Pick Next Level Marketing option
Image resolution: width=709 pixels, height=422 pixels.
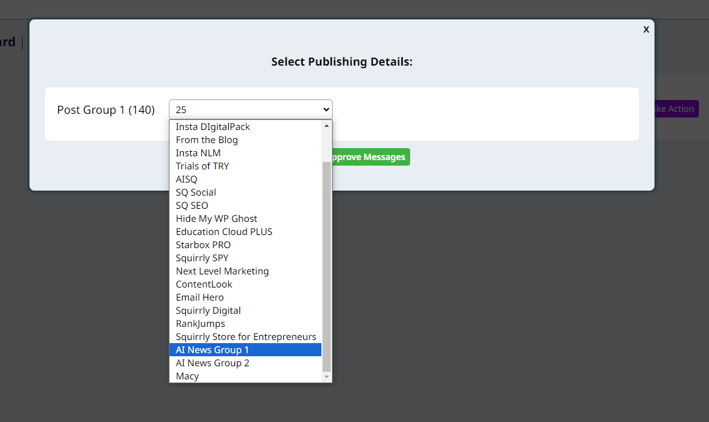pos(222,271)
